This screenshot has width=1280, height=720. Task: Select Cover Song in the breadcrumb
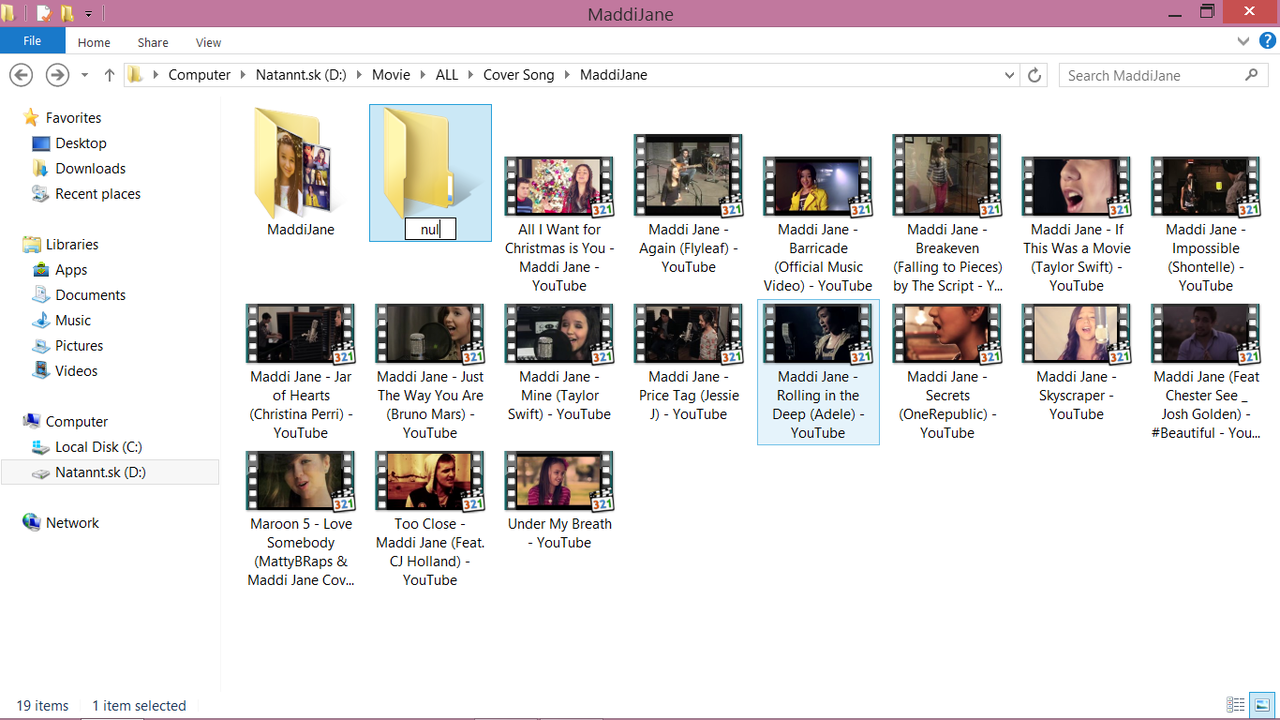pyautogui.click(x=518, y=75)
